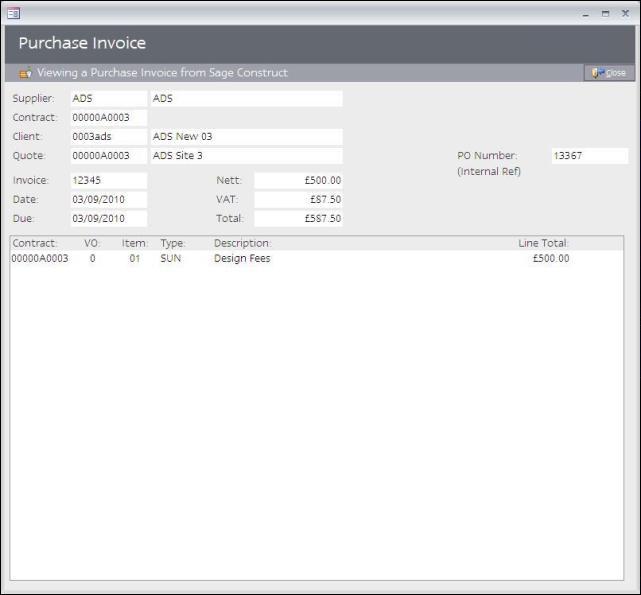Viewport: 641px width, 595px height.
Task: Click the form icon in the title bar
Action: pyautogui.click(x=14, y=13)
